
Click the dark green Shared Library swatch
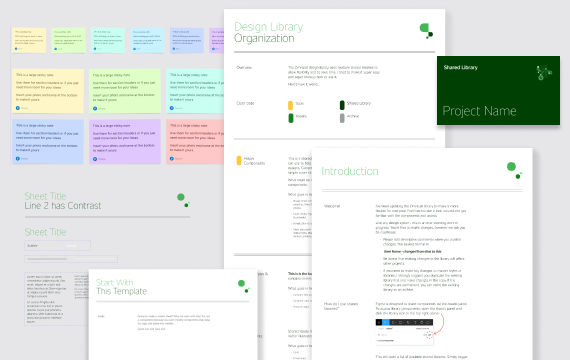point(342,105)
